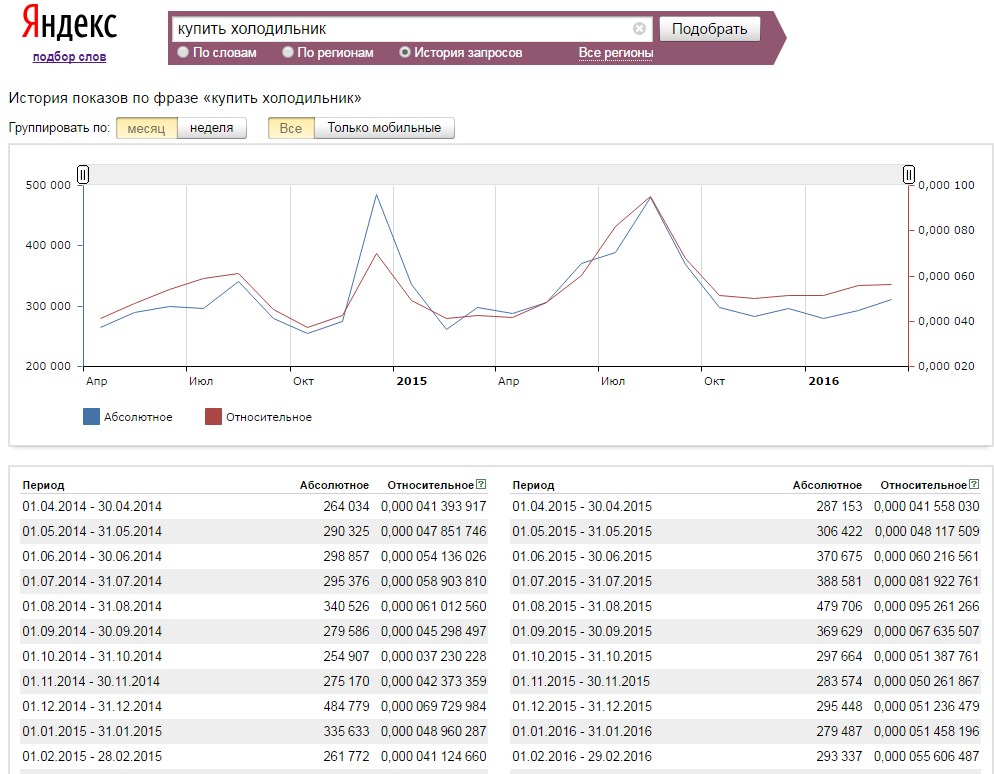Screen dimensions: 994x774
Task: Switch to Только мобильные data
Action: [384, 128]
